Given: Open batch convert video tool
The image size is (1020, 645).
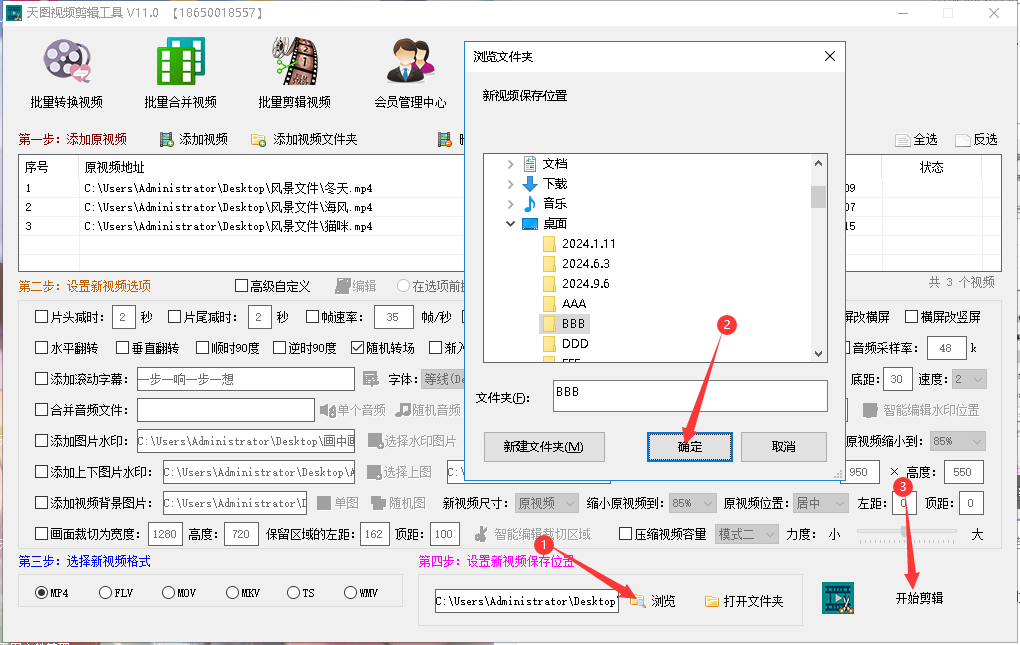Looking at the screenshot, I should click(66, 72).
